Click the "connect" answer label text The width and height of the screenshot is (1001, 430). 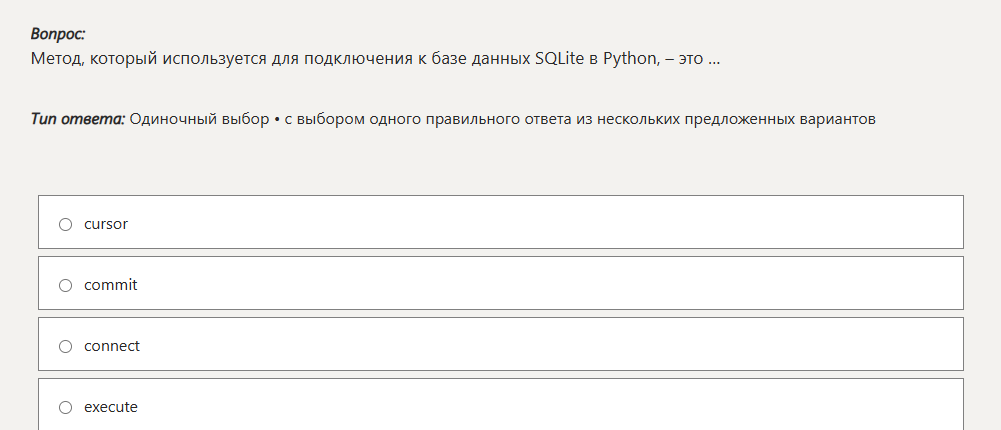pyautogui.click(x=112, y=346)
